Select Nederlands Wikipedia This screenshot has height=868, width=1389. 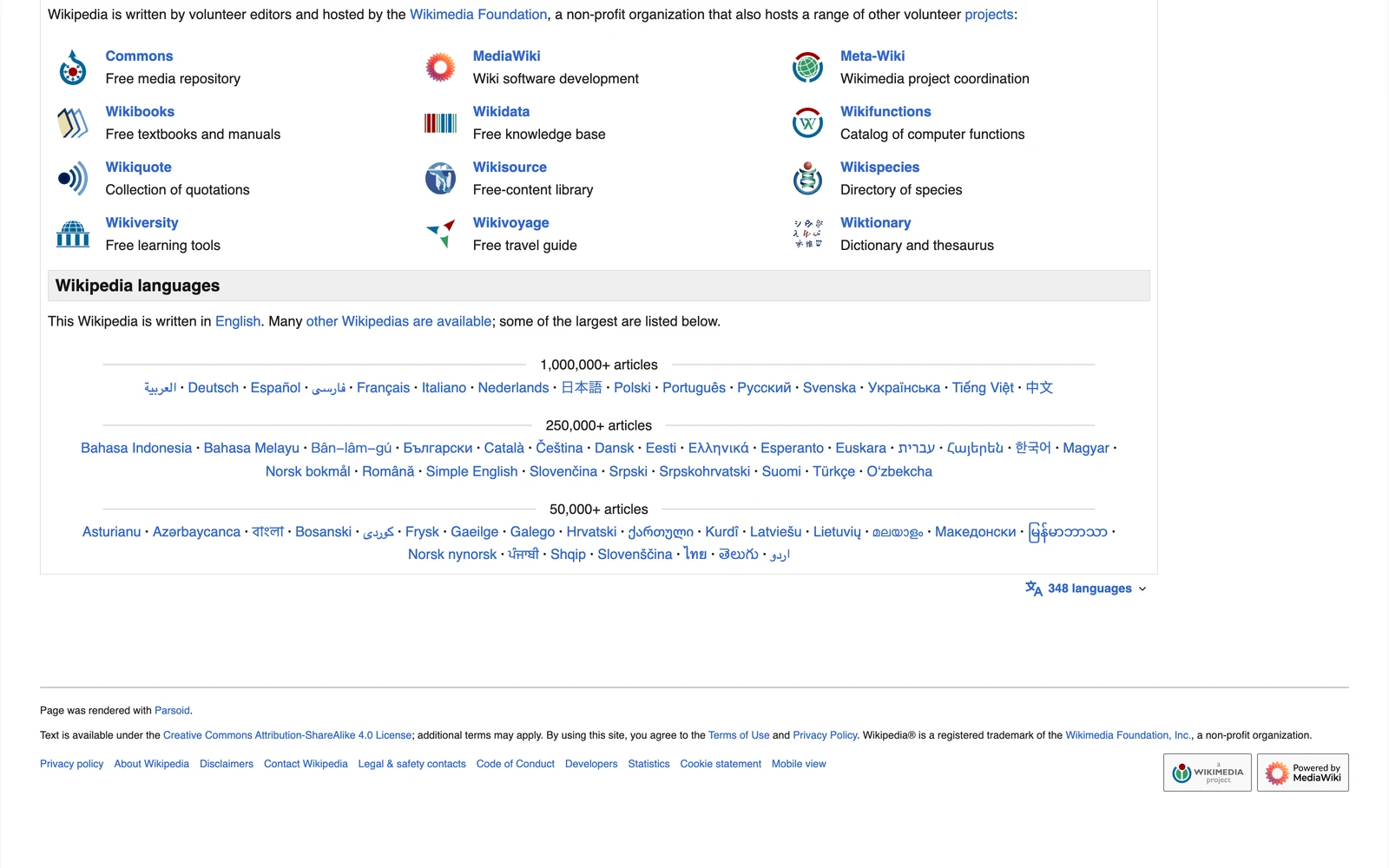pos(513,387)
